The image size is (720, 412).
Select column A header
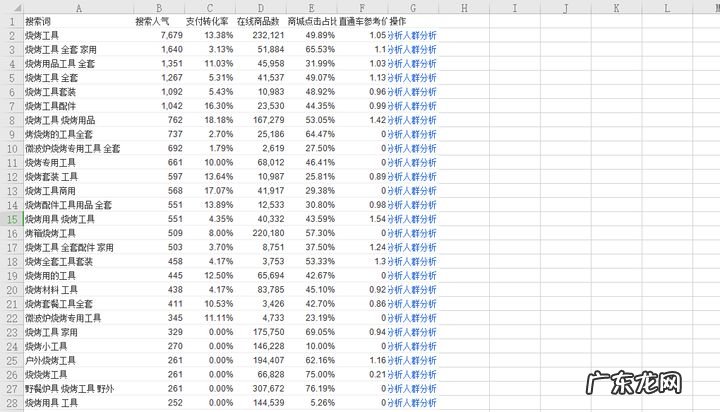79,8
